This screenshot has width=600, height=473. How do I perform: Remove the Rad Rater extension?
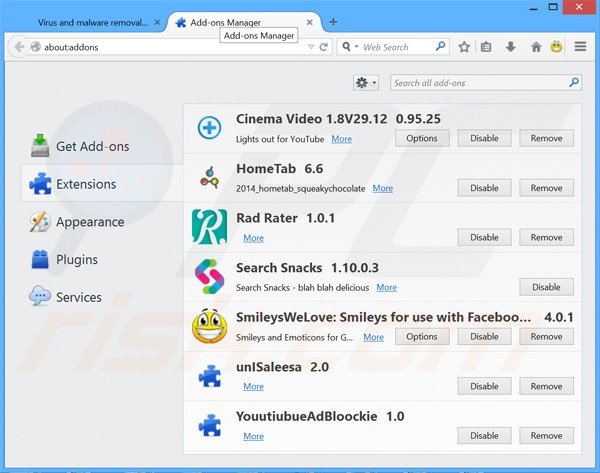tap(546, 237)
